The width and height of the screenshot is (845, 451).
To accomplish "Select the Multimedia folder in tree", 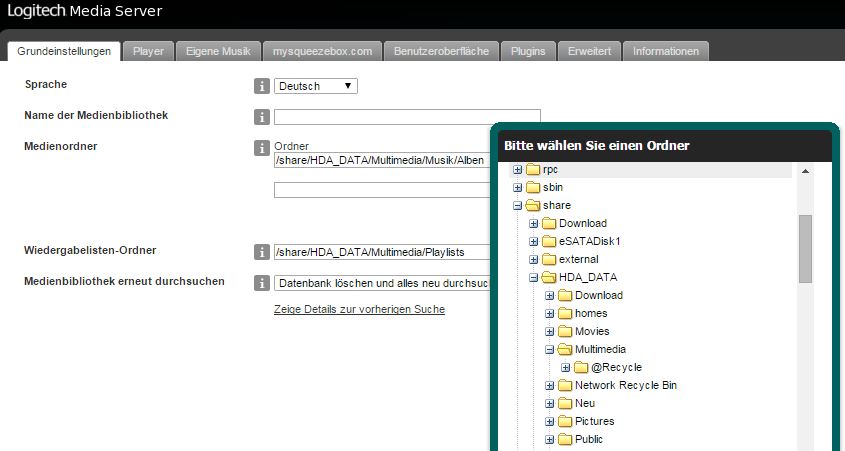I will coord(600,349).
